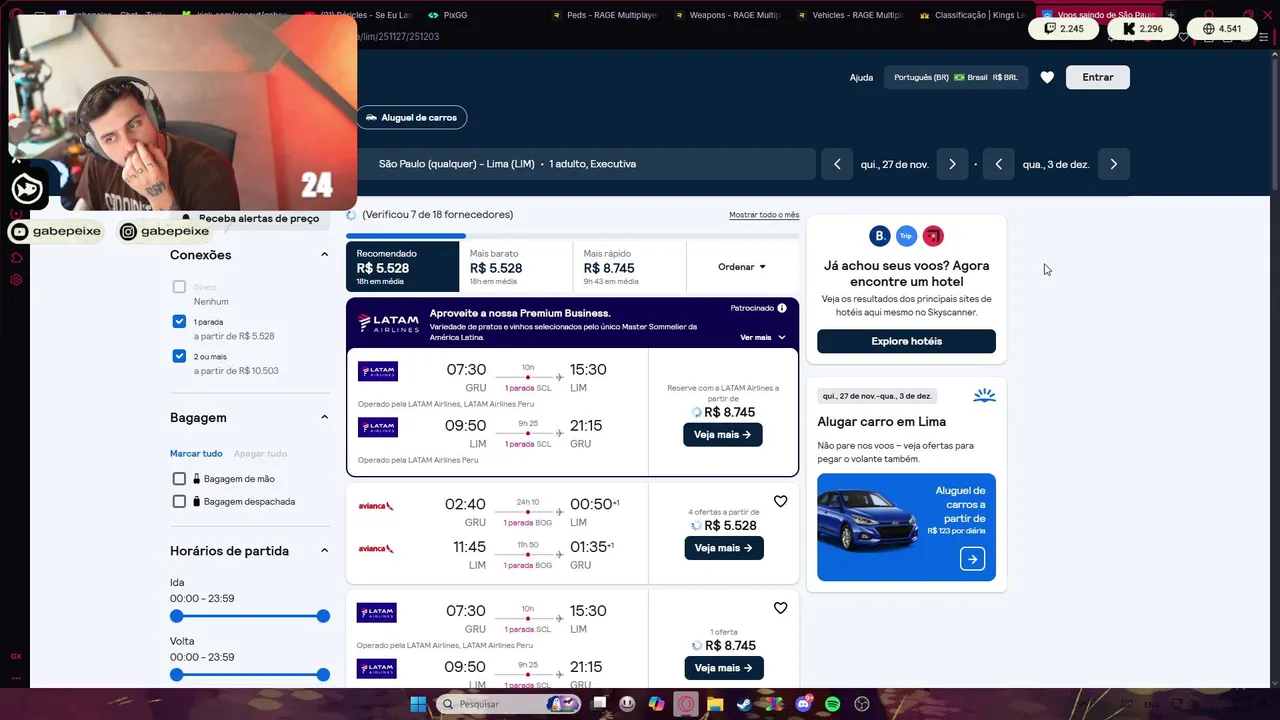1280x720 pixels.
Task: Click the GX corner icon in sidebar
Action: click(x=16, y=656)
